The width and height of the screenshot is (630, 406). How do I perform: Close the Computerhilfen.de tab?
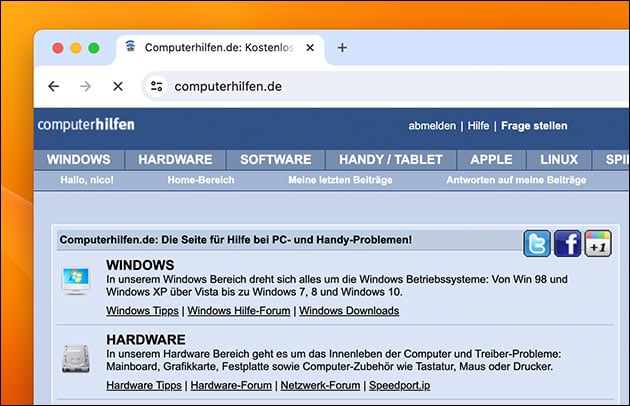tap(310, 48)
